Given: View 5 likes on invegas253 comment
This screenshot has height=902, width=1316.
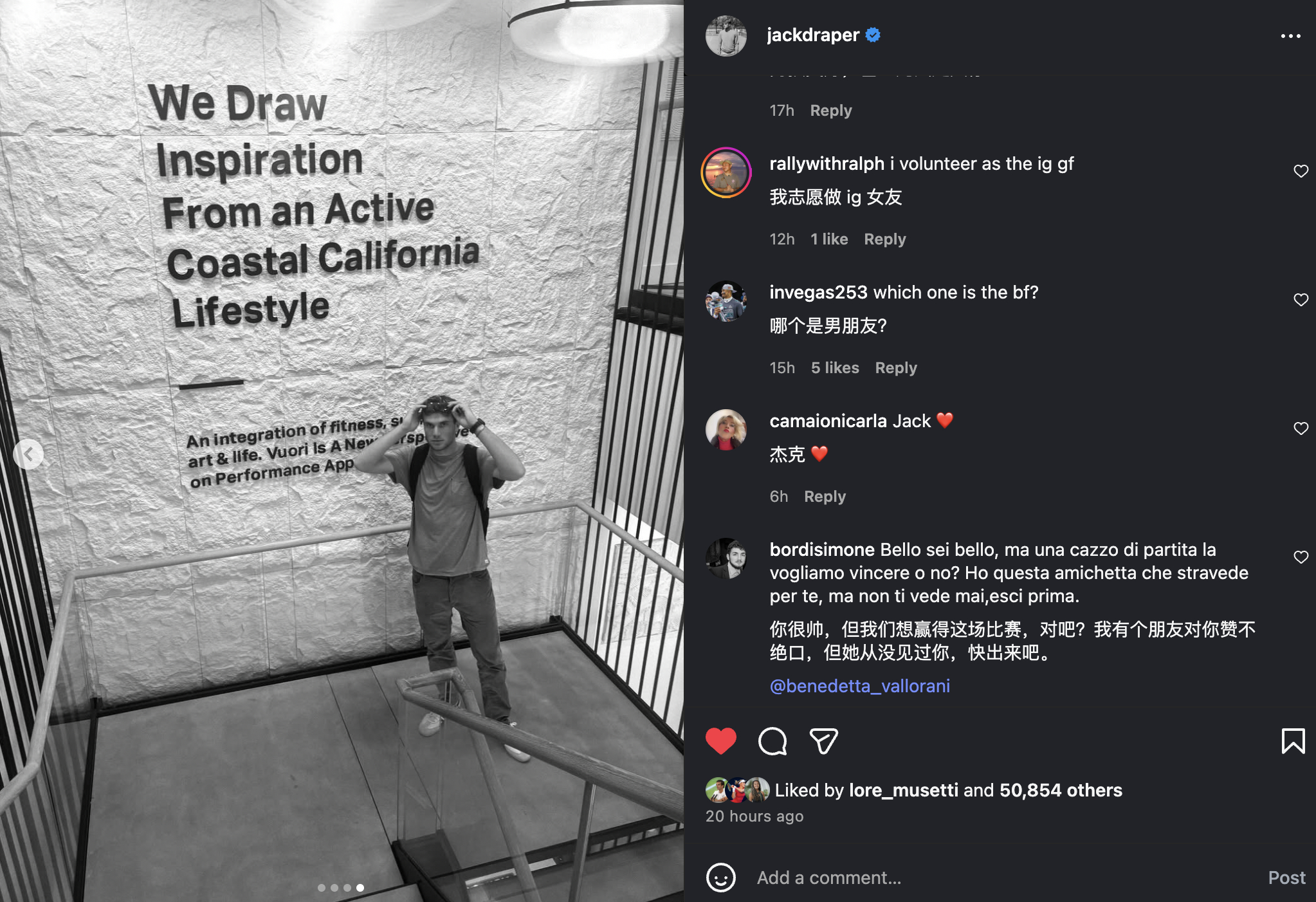Looking at the screenshot, I should pyautogui.click(x=835, y=368).
